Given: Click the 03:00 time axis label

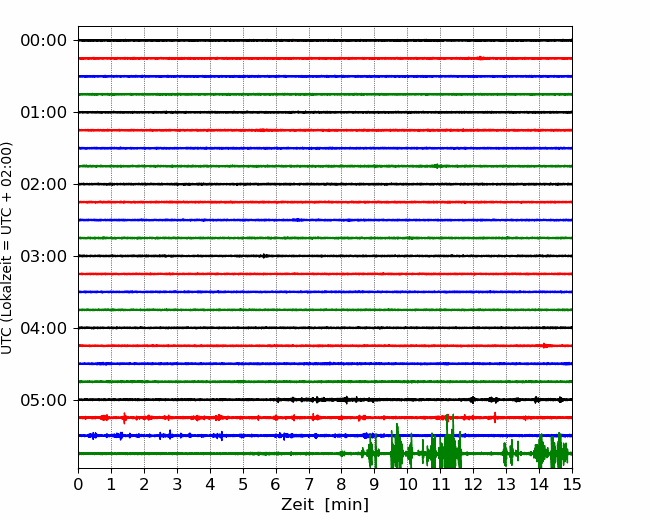Looking at the screenshot, I should click(44, 257).
